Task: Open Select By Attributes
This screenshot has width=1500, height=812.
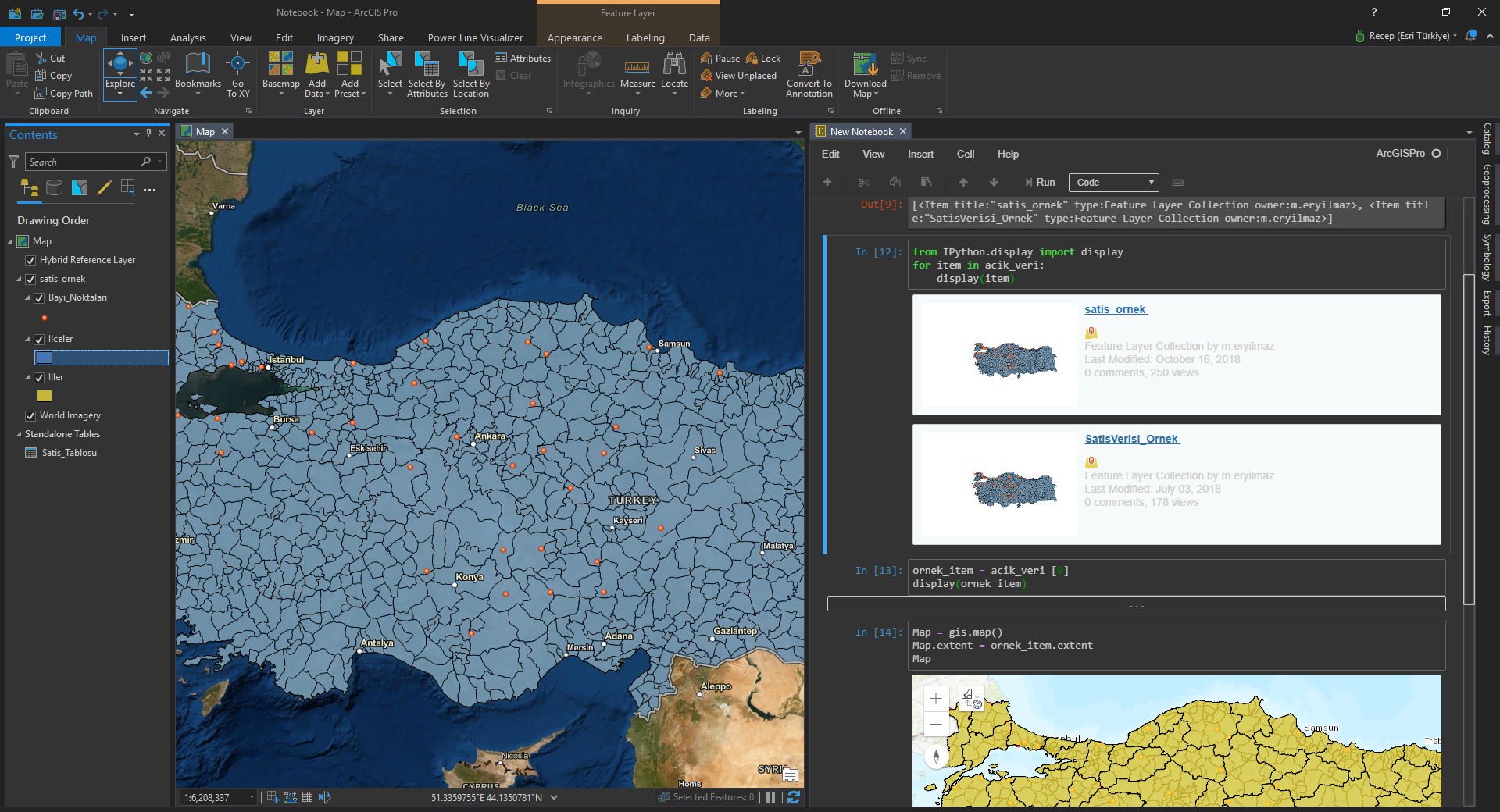Action: (427, 74)
